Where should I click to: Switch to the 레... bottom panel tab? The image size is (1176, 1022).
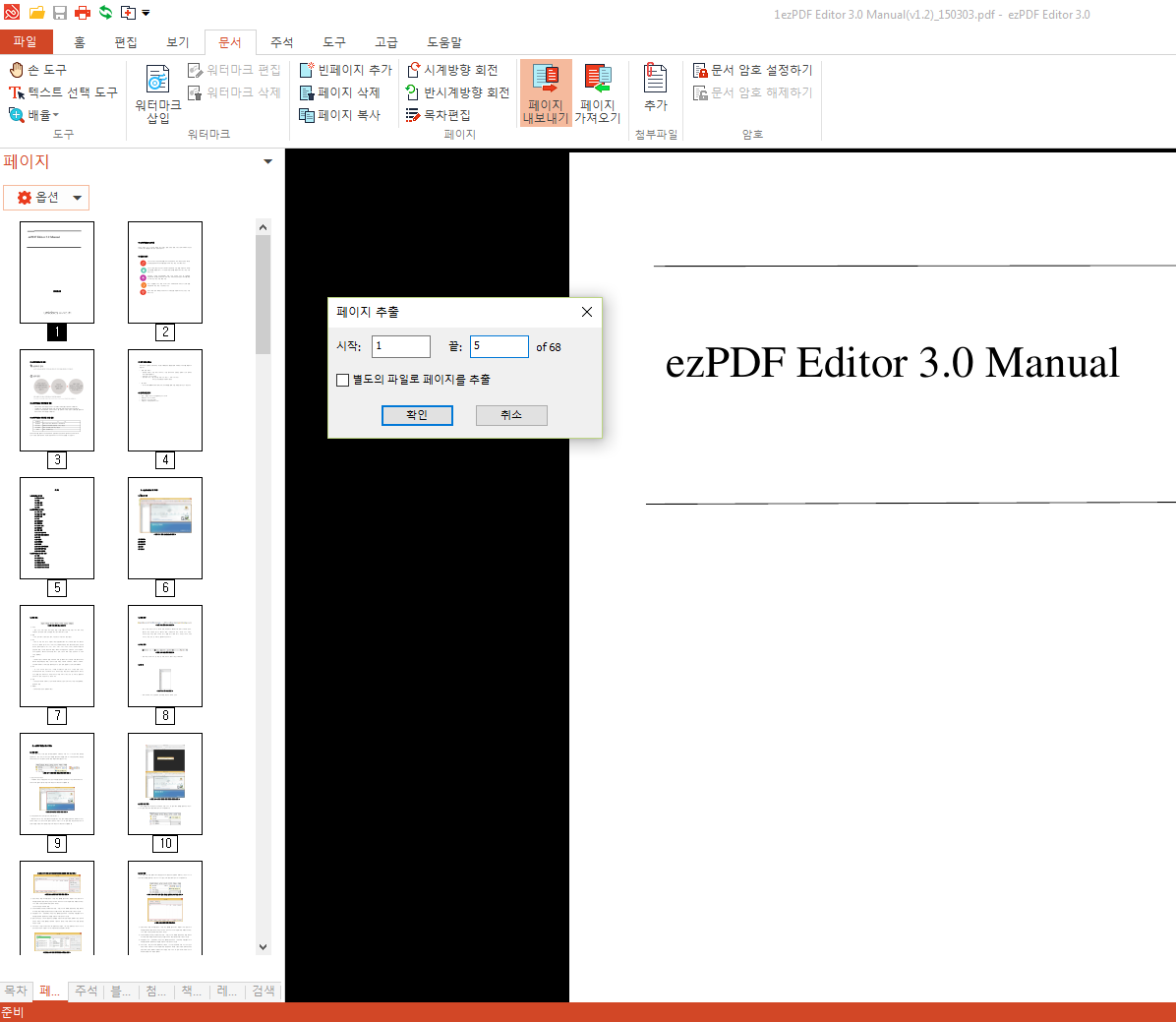[226, 991]
